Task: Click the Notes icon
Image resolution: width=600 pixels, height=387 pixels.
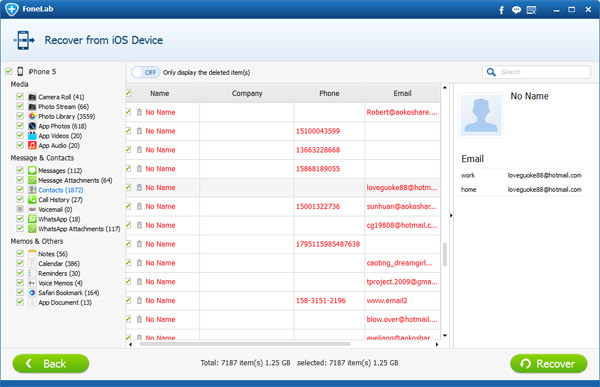Action: tap(32, 254)
